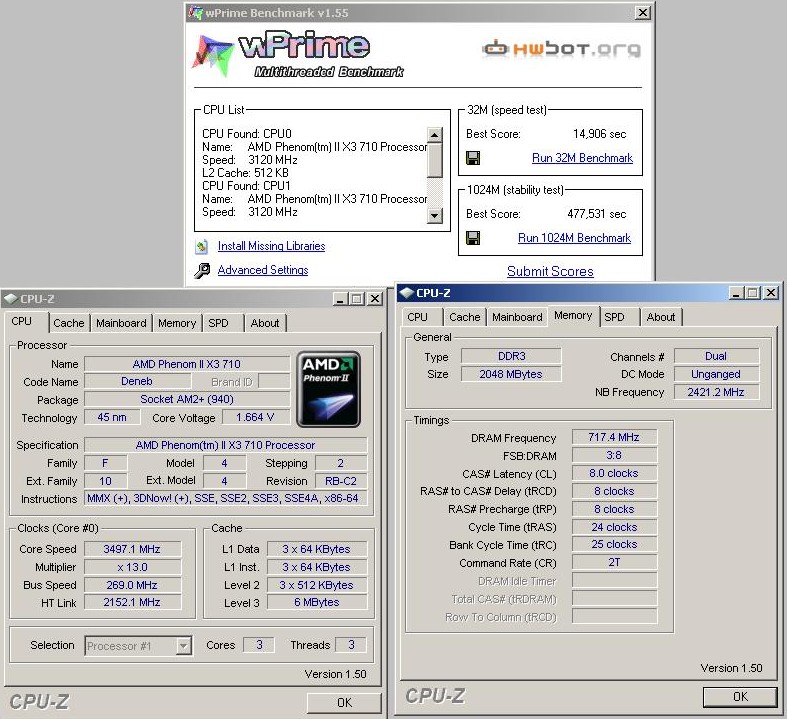This screenshot has height=719, width=787.
Task: Click the Install Missing Libraries icon
Action: 202,246
